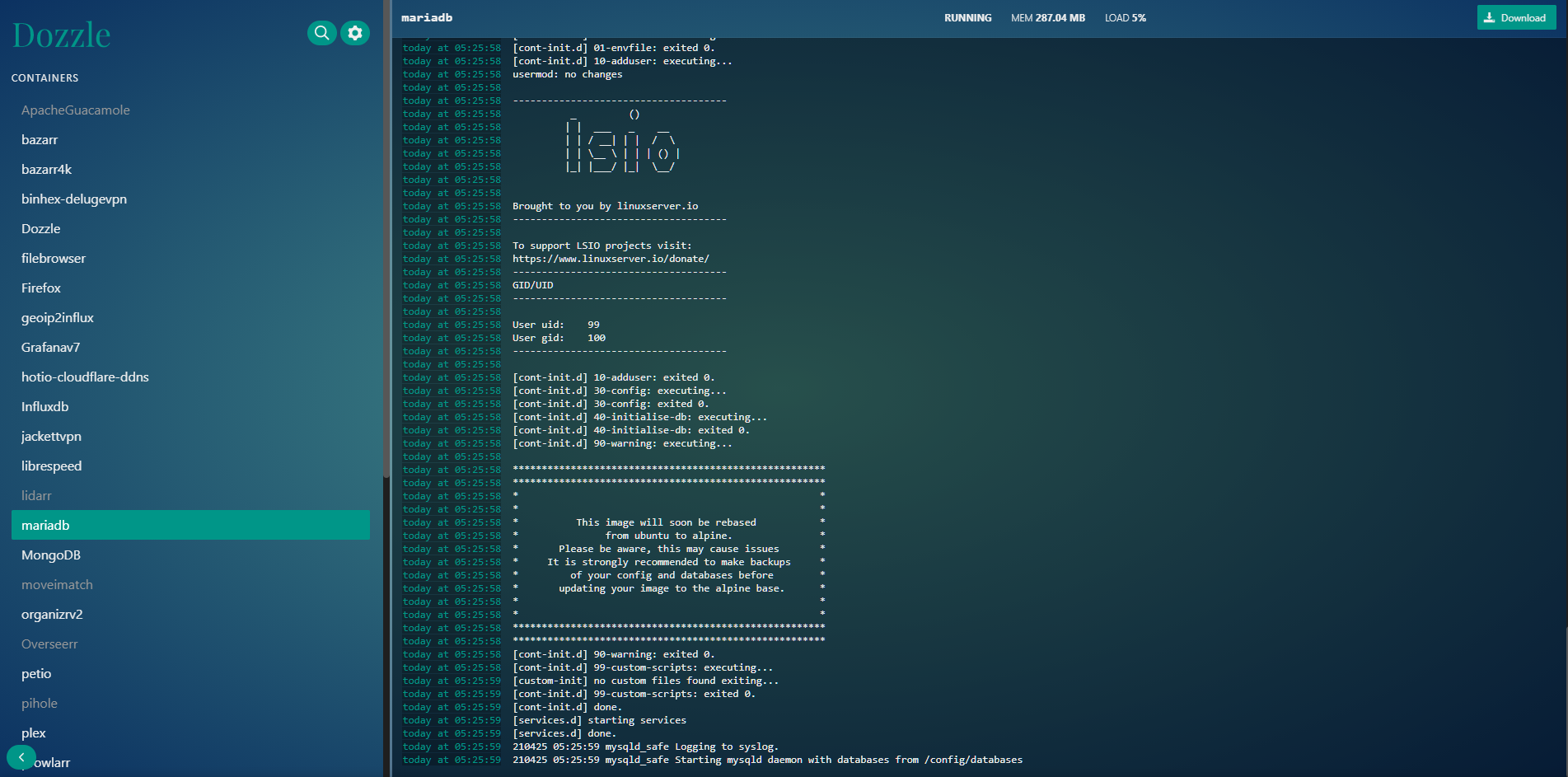Open Grafanav7 container logs
1568x777 pixels.
pyautogui.click(x=51, y=348)
